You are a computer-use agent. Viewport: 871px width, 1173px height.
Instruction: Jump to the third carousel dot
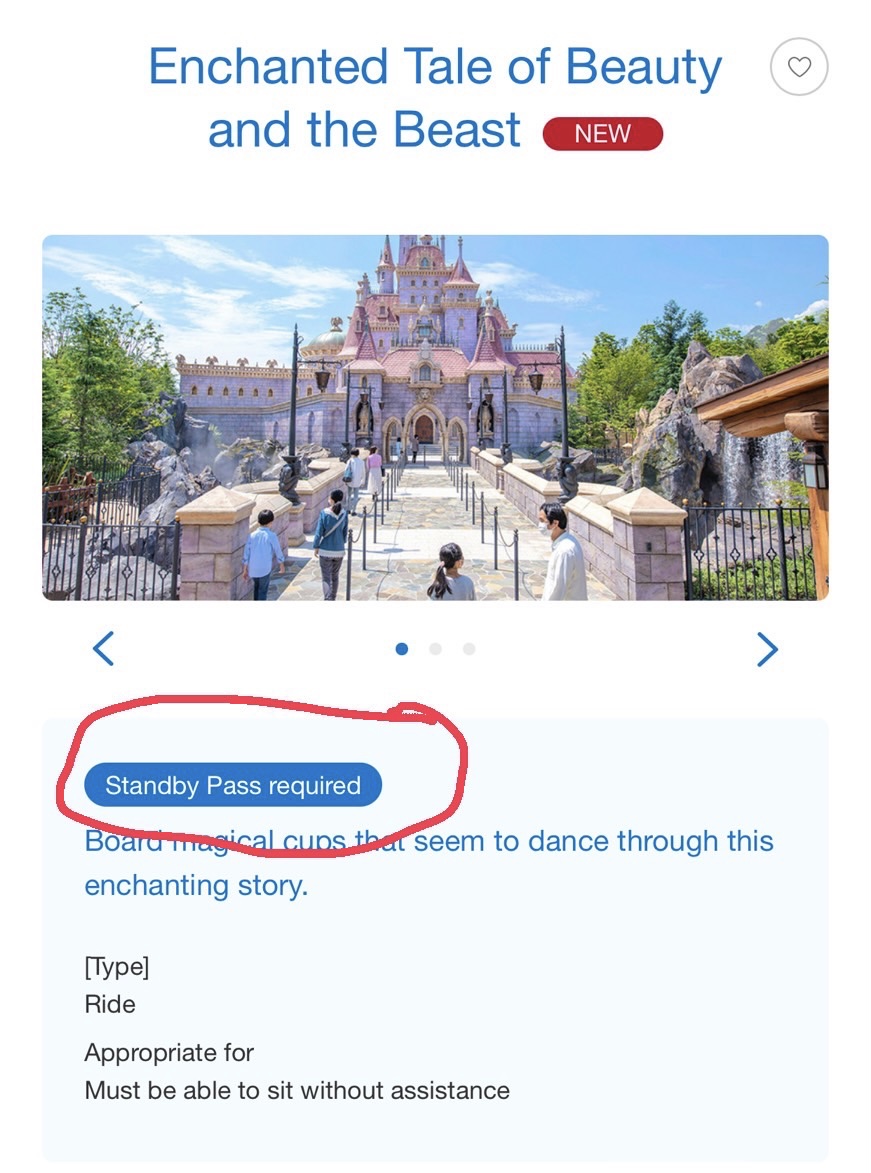(x=469, y=649)
